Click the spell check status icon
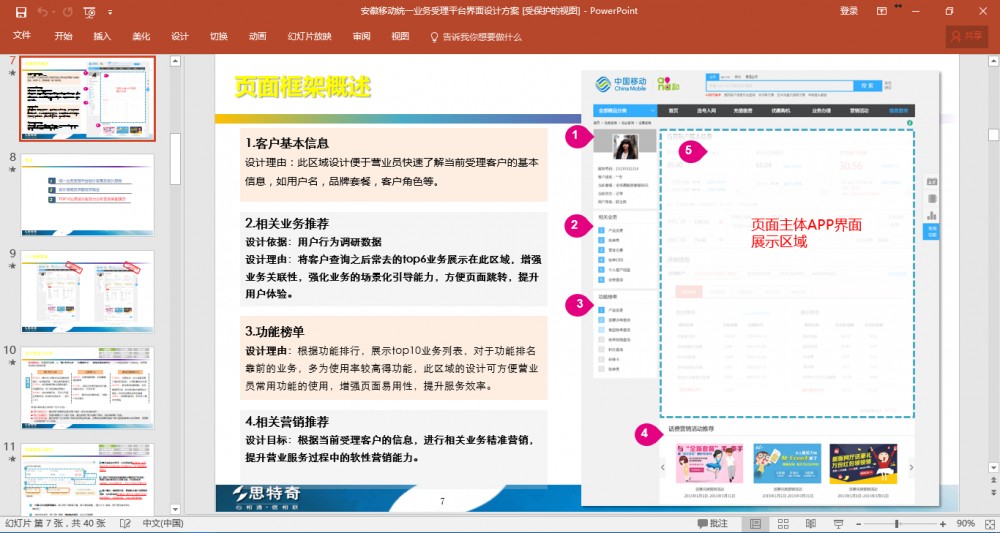 click(125, 523)
